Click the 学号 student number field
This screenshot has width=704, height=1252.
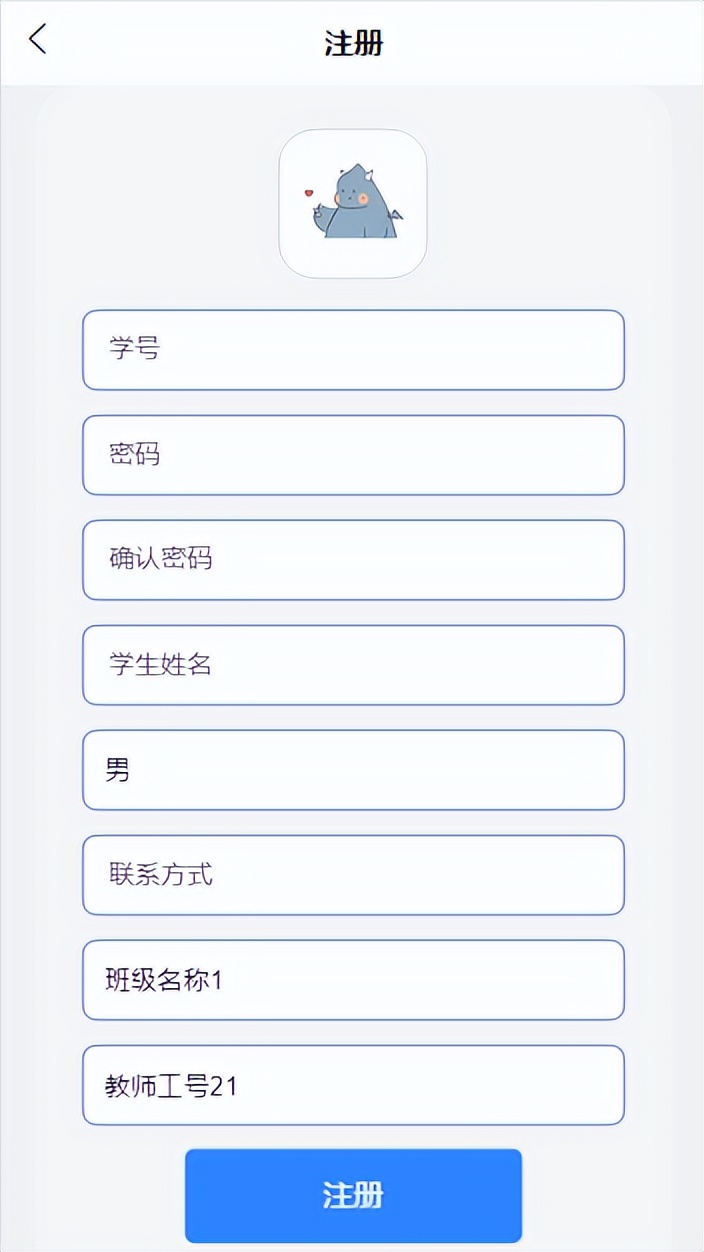click(352, 350)
